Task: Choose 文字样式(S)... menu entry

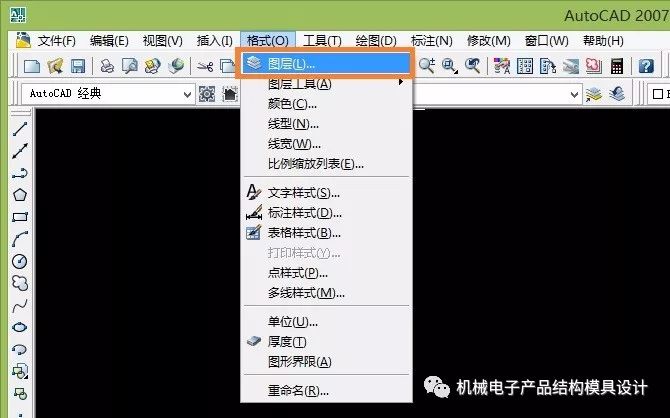Action: pyautogui.click(x=327, y=193)
